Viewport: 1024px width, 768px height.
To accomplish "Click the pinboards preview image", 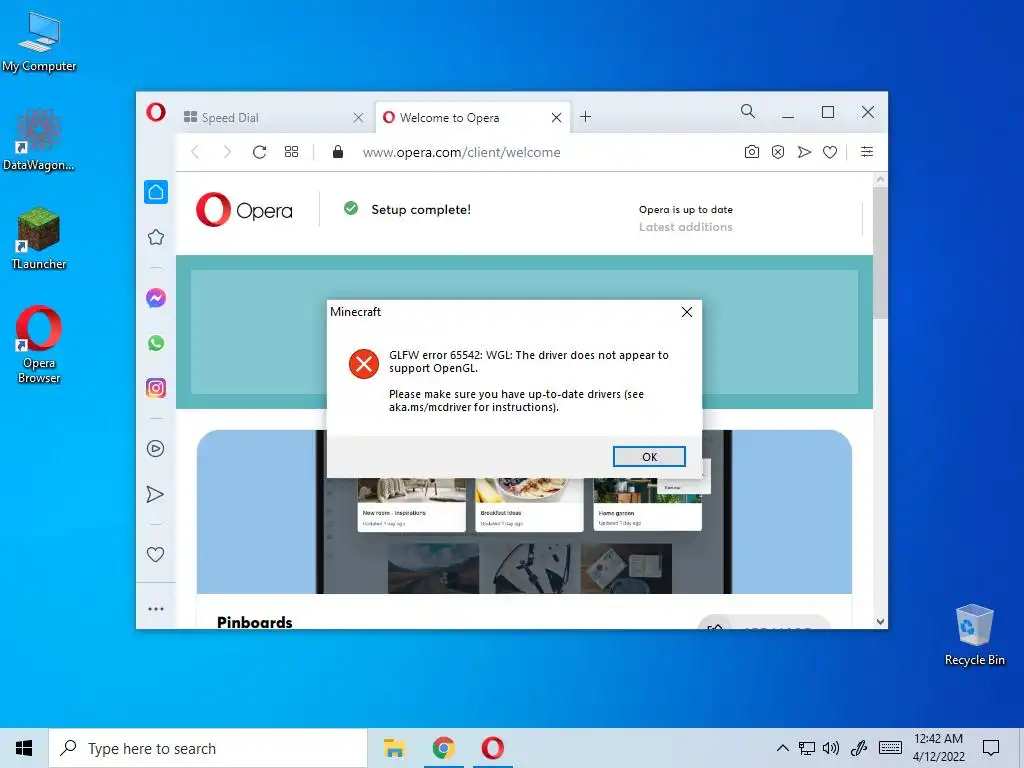I will (x=524, y=511).
